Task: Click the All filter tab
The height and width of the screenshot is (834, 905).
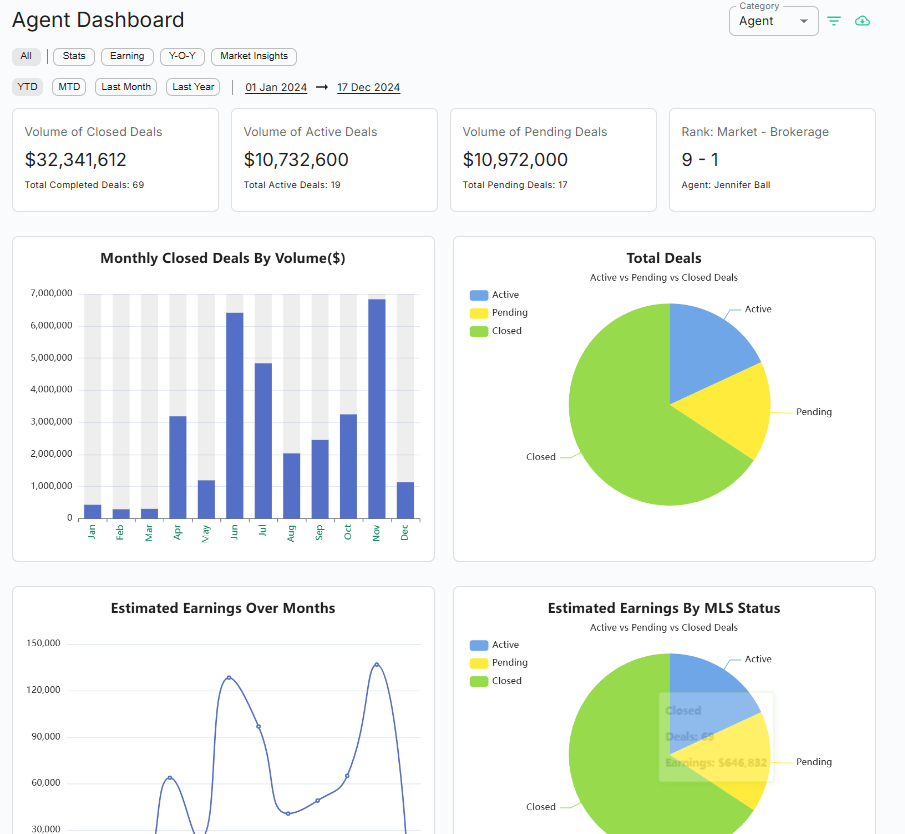Action: pos(26,56)
